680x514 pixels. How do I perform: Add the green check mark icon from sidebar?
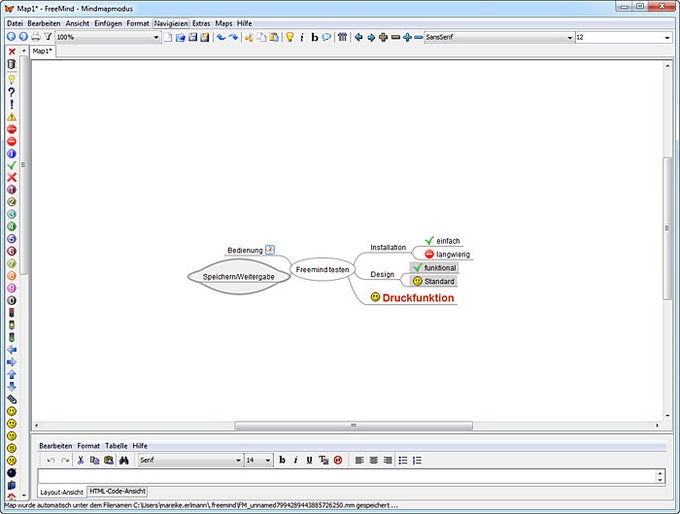point(12,165)
